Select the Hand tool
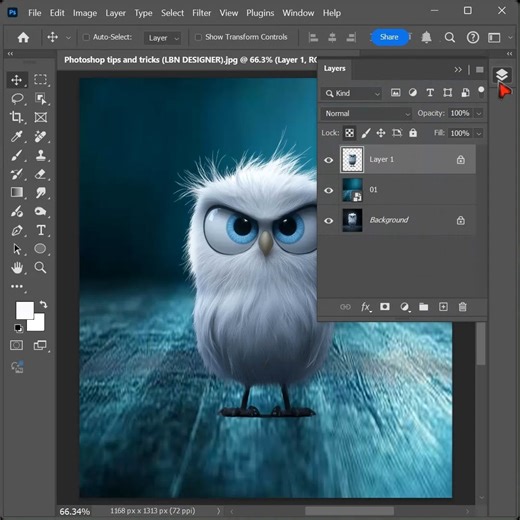Viewport: 520px width, 520px height. 17,268
